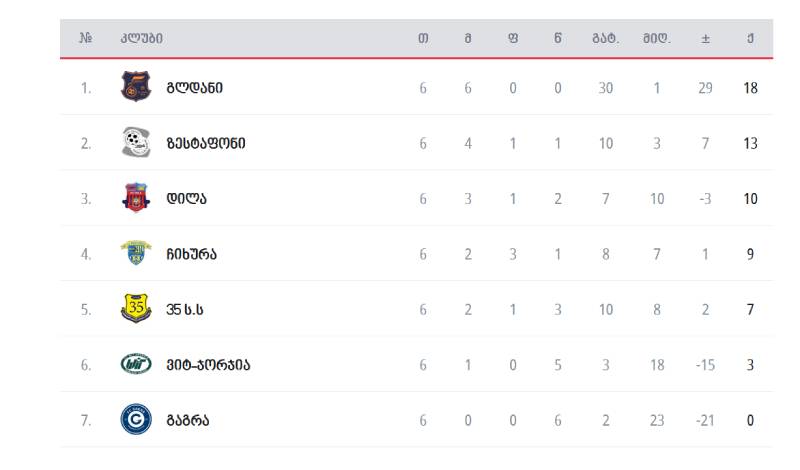Open the ზესტაფონი team link
This screenshot has height=470, width=800.
click(x=206, y=143)
